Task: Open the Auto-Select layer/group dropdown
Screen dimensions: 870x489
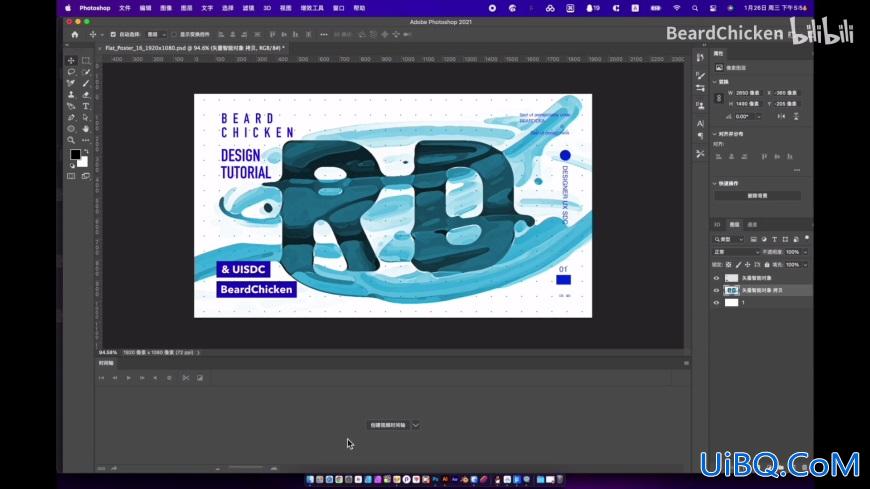Action: click(155, 34)
